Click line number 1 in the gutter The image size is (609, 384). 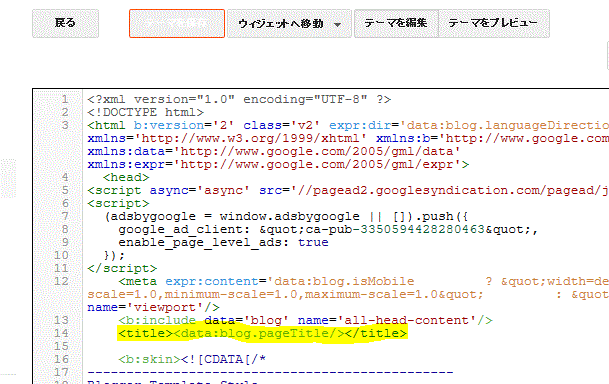pos(65,99)
